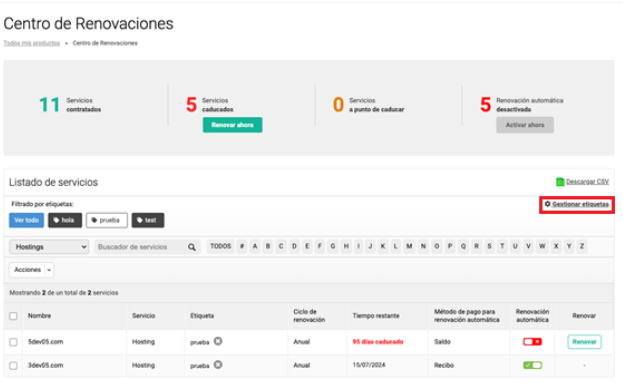Check the 3dev05.com row checkbox
Image resolution: width=623 pixels, height=391 pixels.
tap(14, 365)
